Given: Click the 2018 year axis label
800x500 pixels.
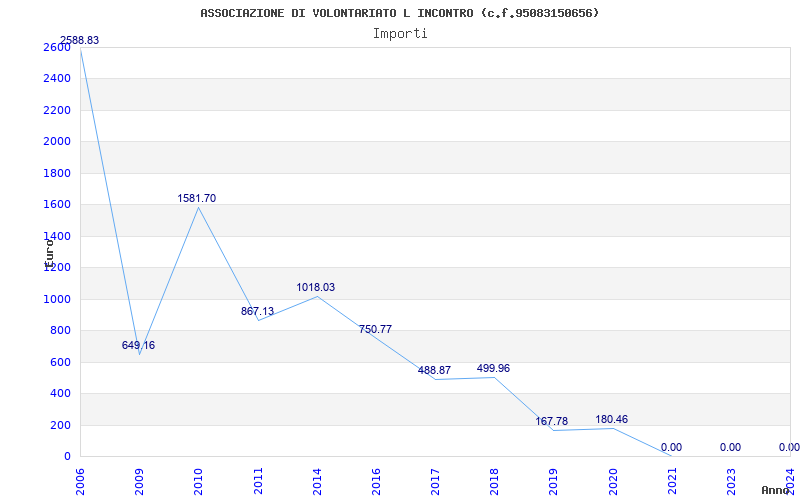Looking at the screenshot, I should 494,480.
